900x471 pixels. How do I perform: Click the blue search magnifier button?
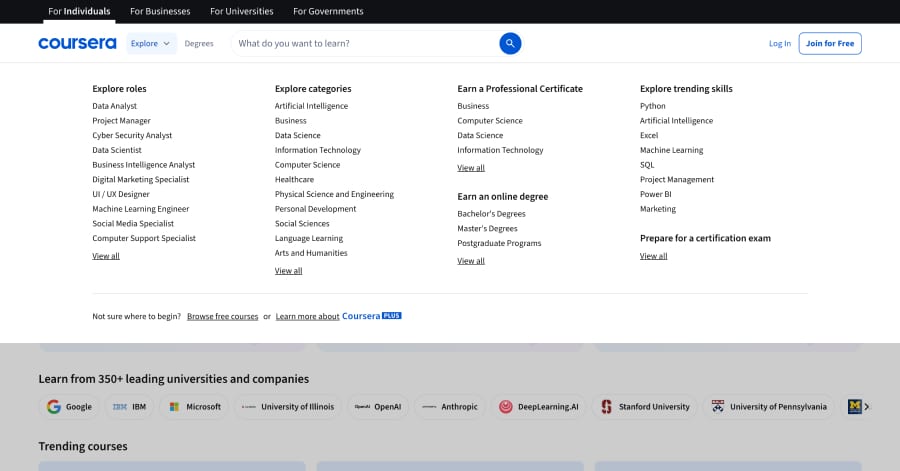point(510,43)
